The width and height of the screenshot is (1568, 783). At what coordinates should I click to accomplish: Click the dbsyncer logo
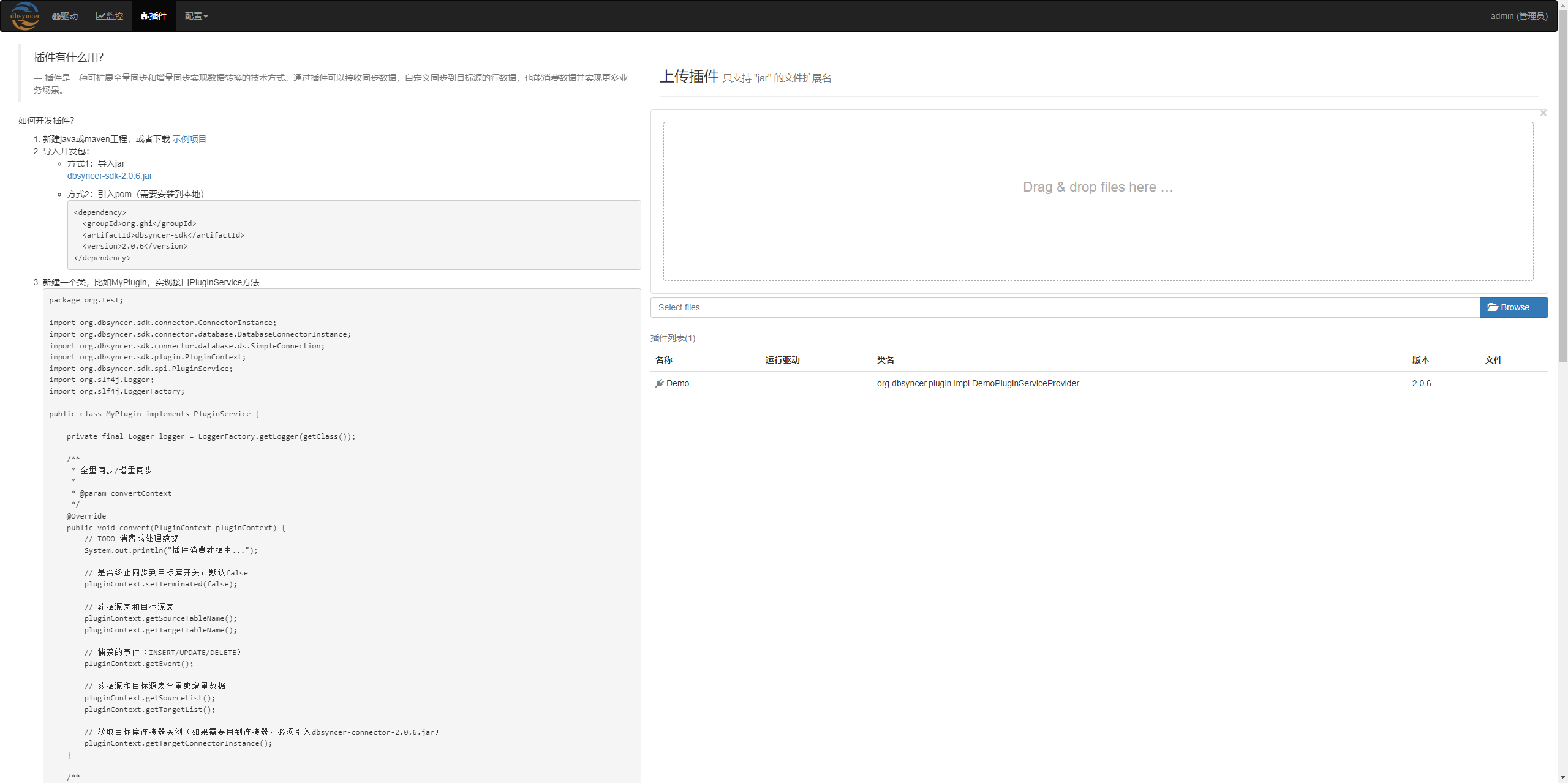click(25, 16)
